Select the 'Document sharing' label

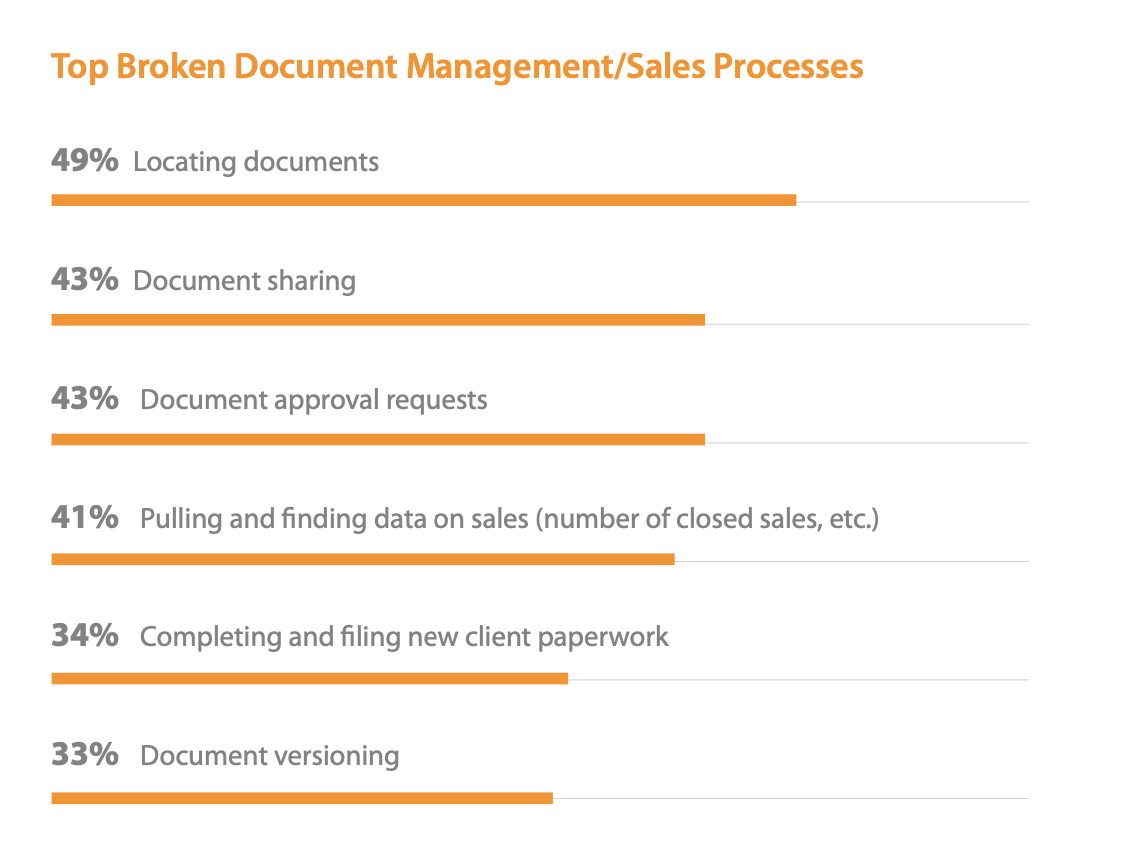[244, 281]
